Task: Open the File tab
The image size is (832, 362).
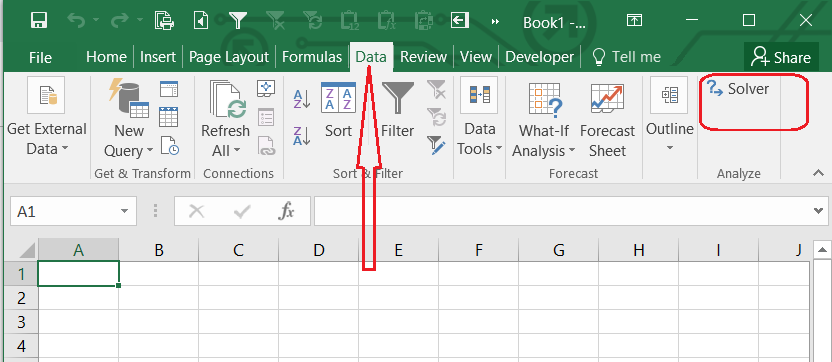Action: (40, 57)
